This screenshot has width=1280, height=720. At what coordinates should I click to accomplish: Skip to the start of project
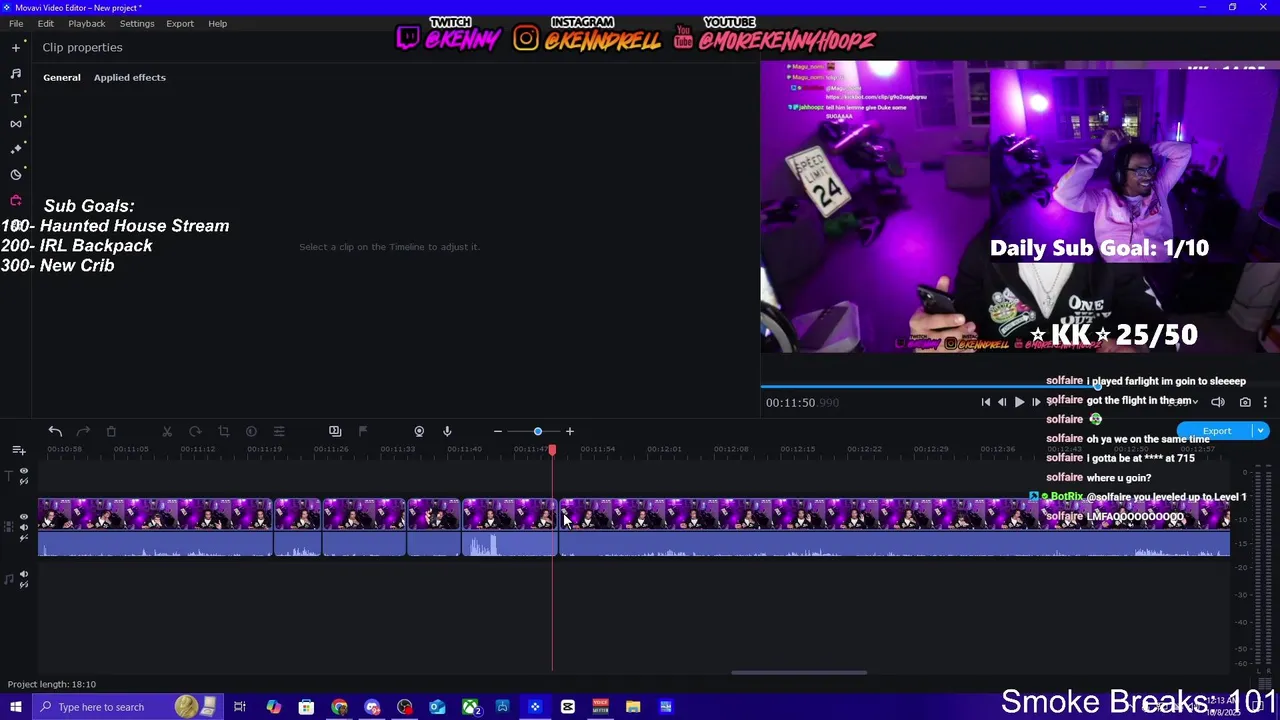(x=985, y=402)
